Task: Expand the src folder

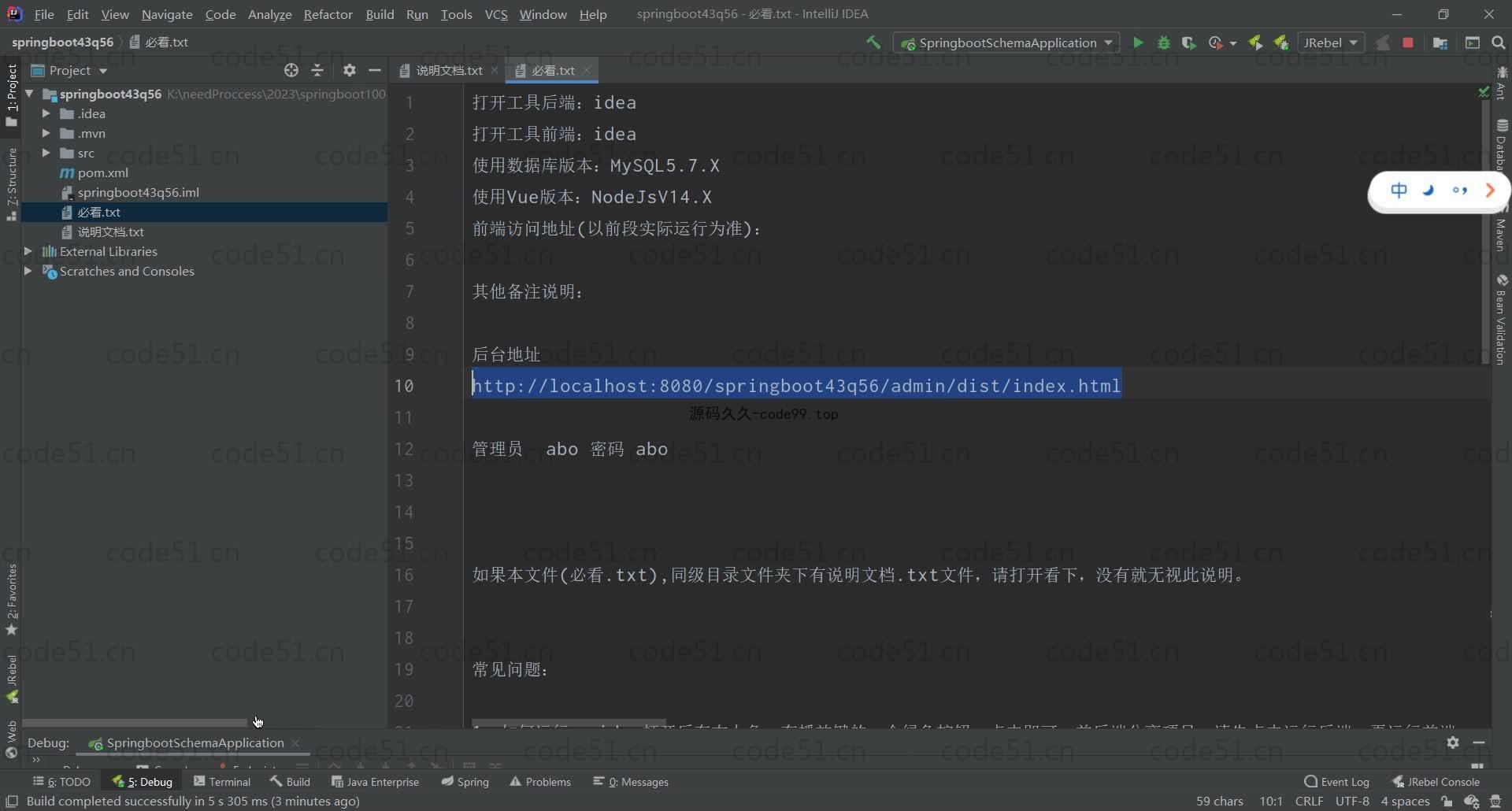Action: (x=46, y=153)
